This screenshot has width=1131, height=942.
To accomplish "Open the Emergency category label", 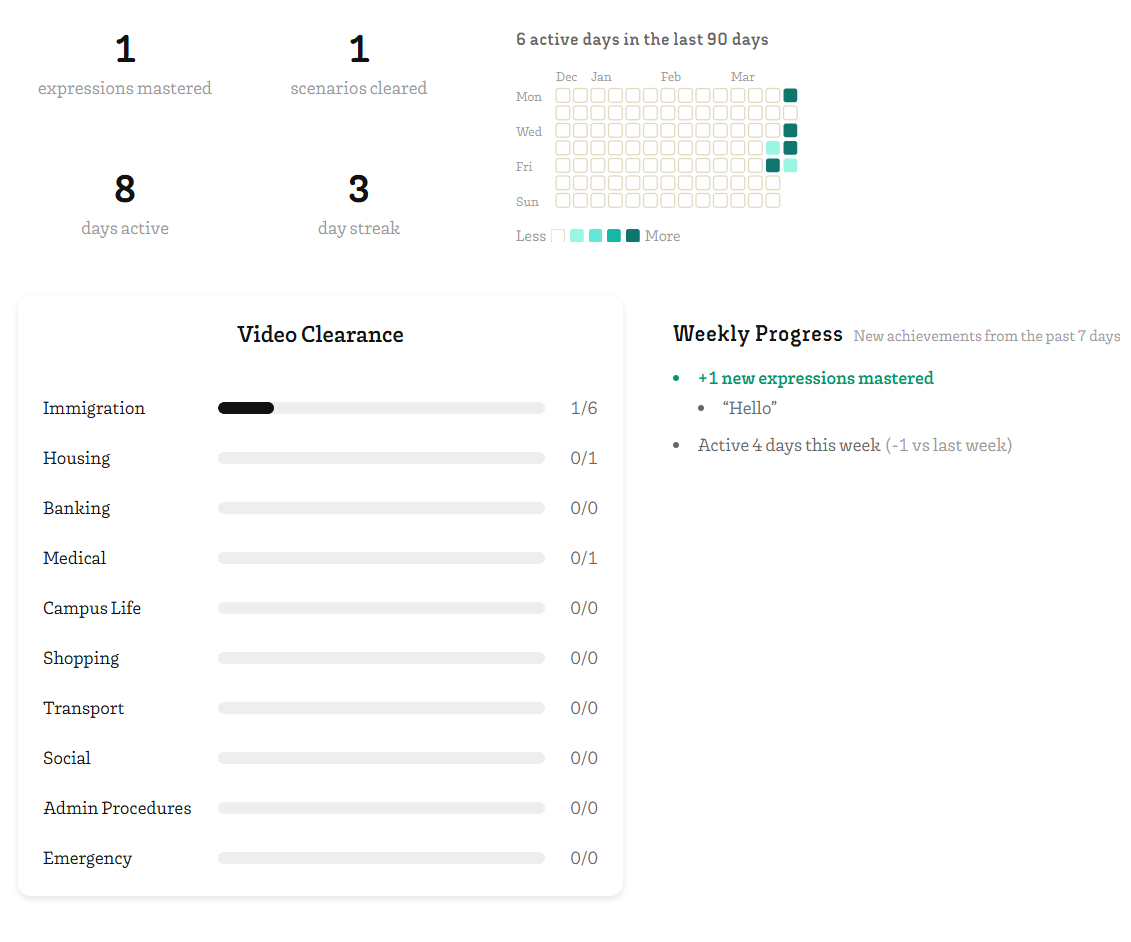I will (x=88, y=858).
